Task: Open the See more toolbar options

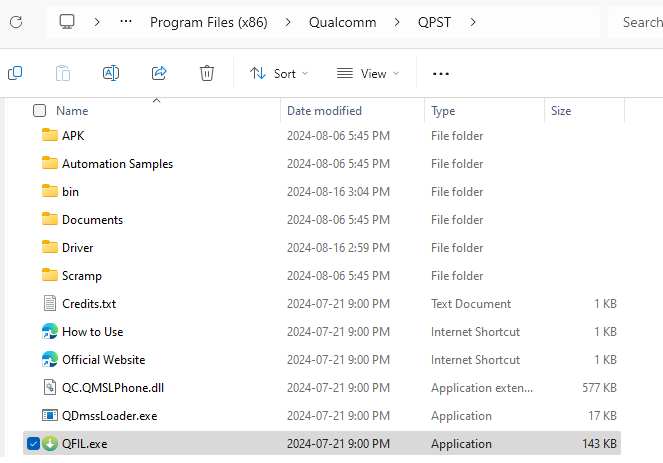Action: 441,74
